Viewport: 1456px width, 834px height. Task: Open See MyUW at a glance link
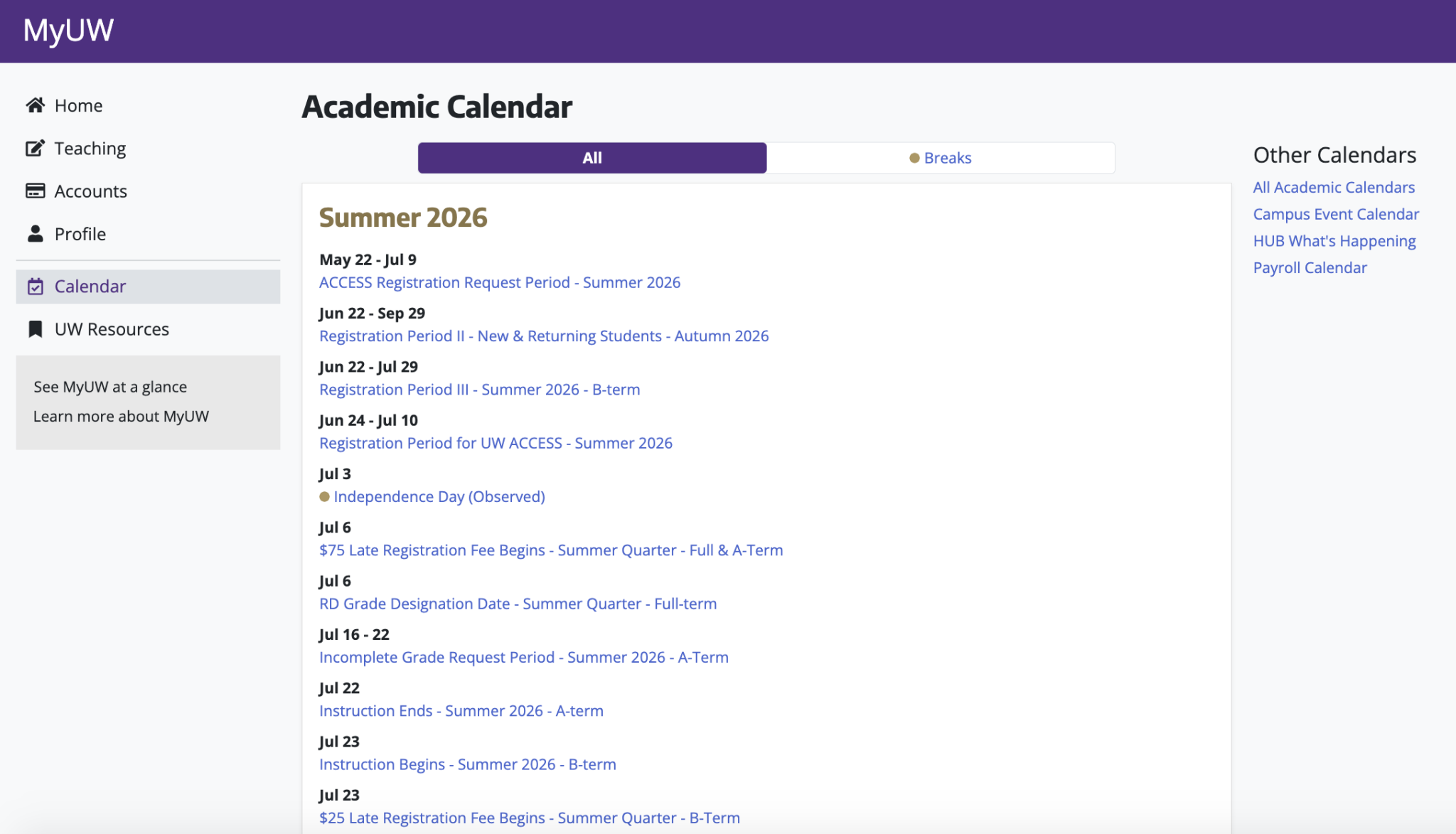pos(110,387)
